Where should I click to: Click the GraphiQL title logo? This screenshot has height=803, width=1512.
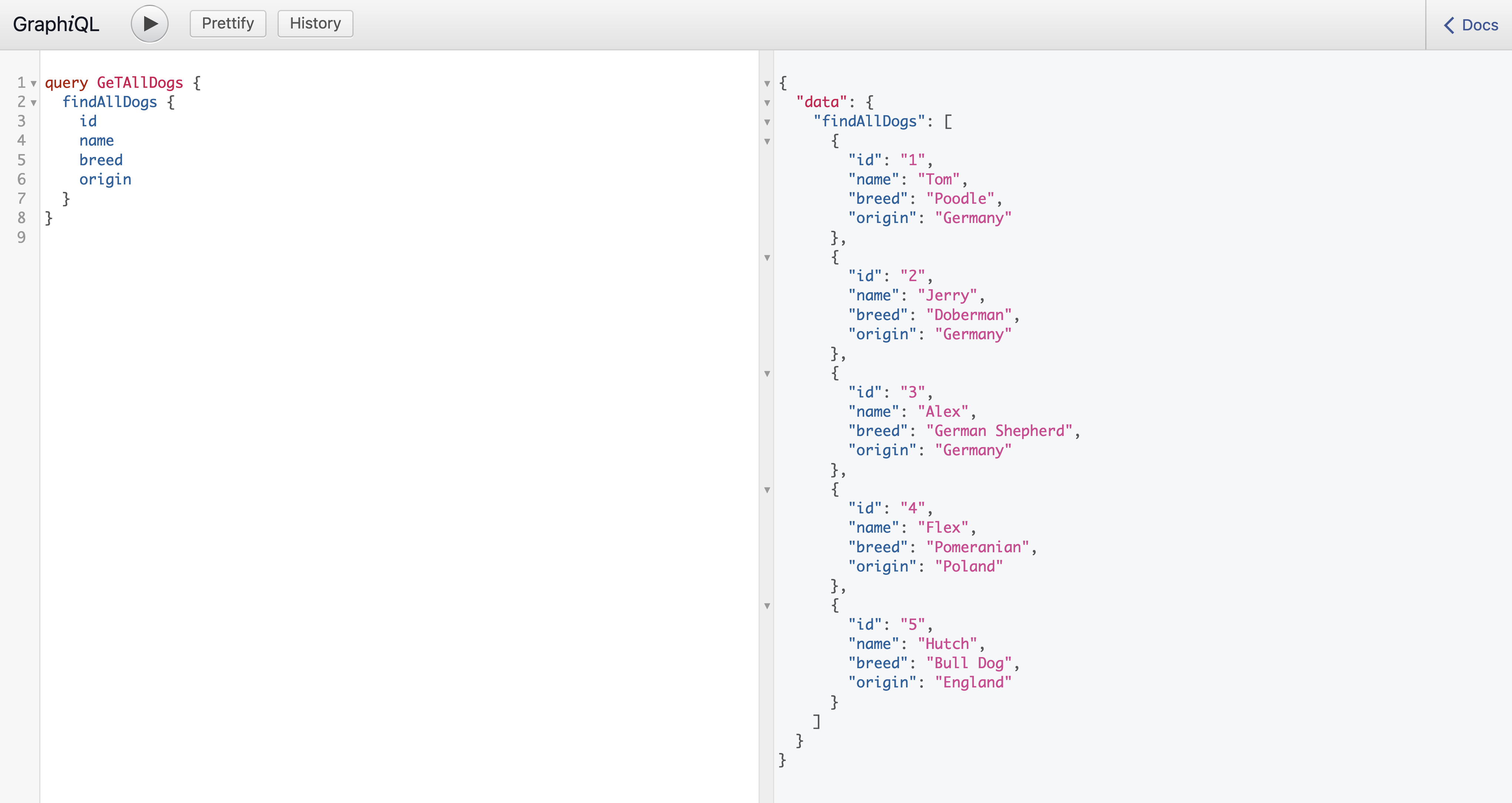[56, 24]
